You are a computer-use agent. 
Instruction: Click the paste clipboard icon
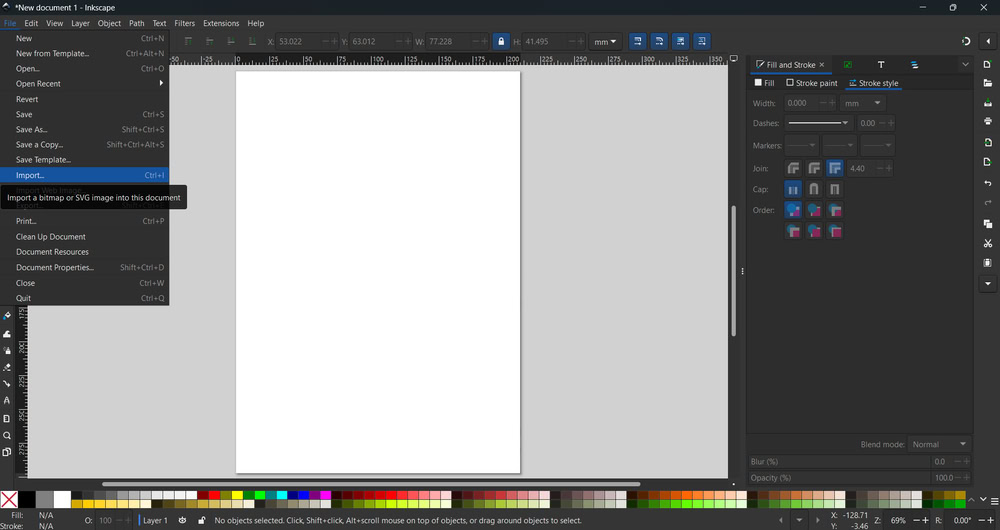tap(987, 263)
